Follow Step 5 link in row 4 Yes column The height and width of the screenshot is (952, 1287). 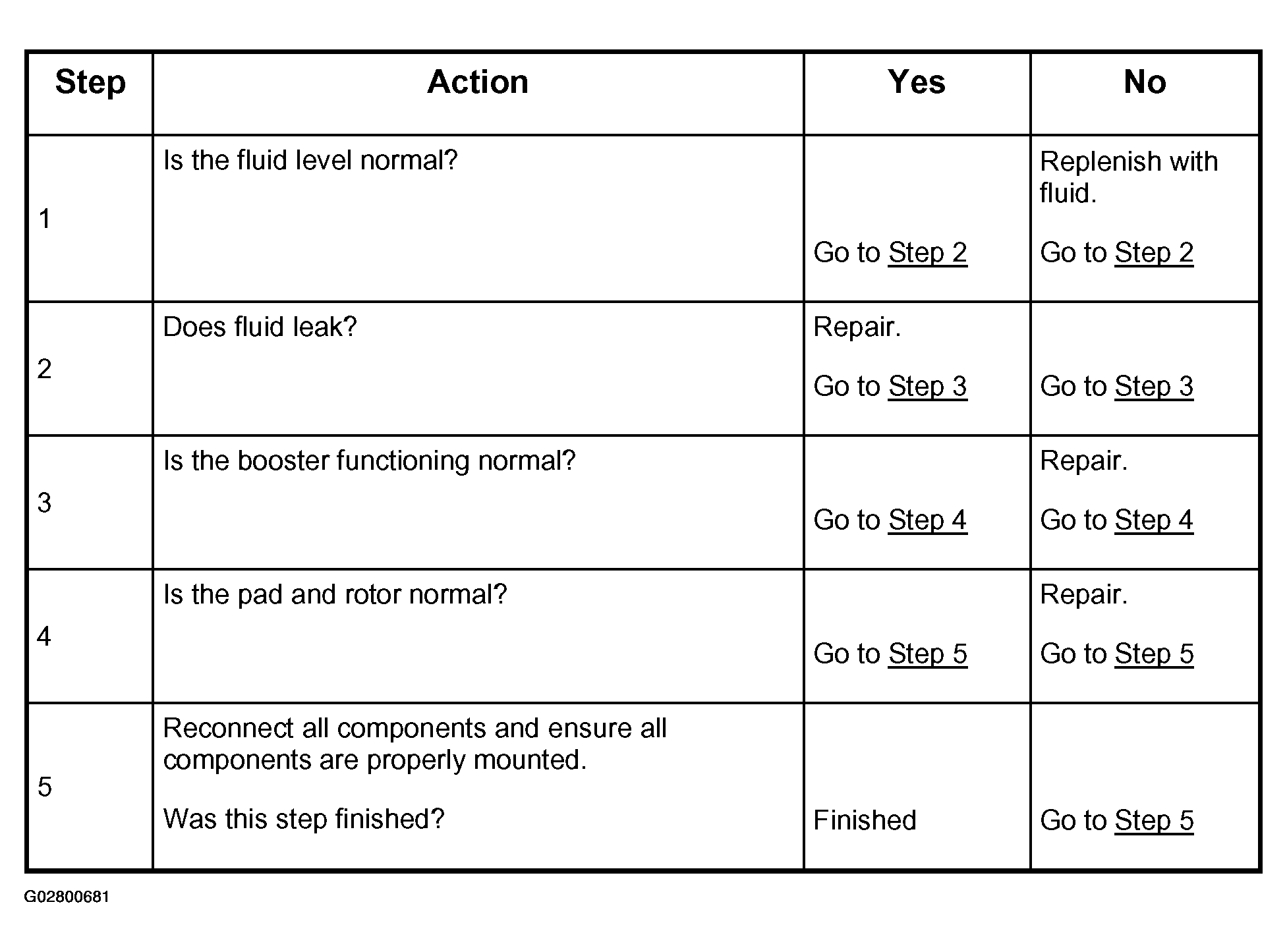pos(927,654)
